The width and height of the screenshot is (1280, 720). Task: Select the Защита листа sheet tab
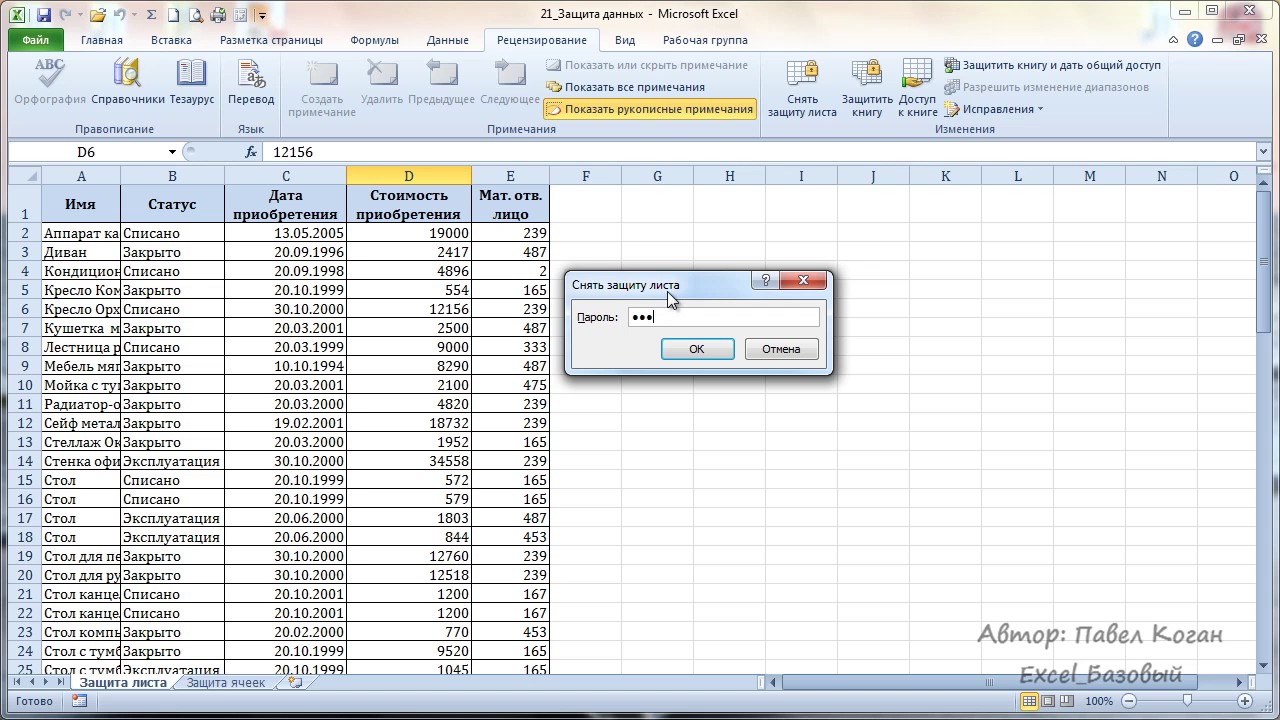(123, 683)
